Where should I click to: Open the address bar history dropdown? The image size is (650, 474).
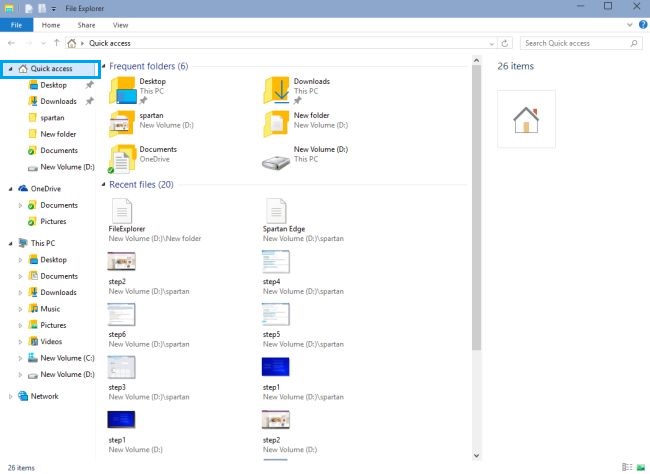(x=491, y=44)
